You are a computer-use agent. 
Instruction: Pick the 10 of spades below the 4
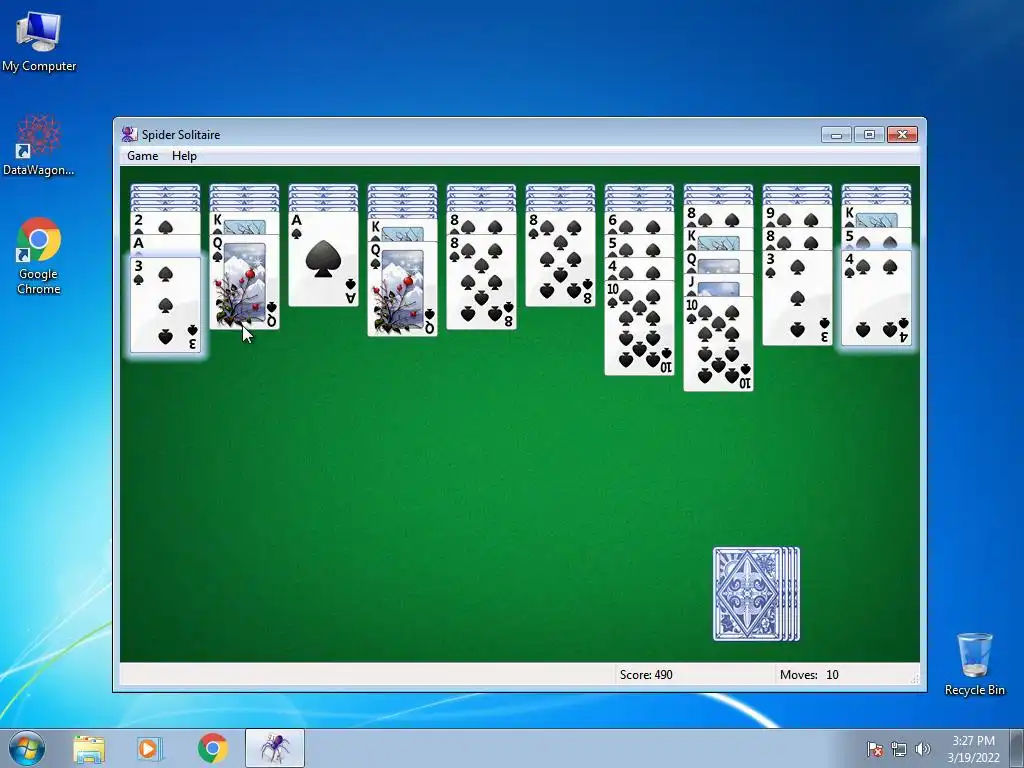point(639,328)
